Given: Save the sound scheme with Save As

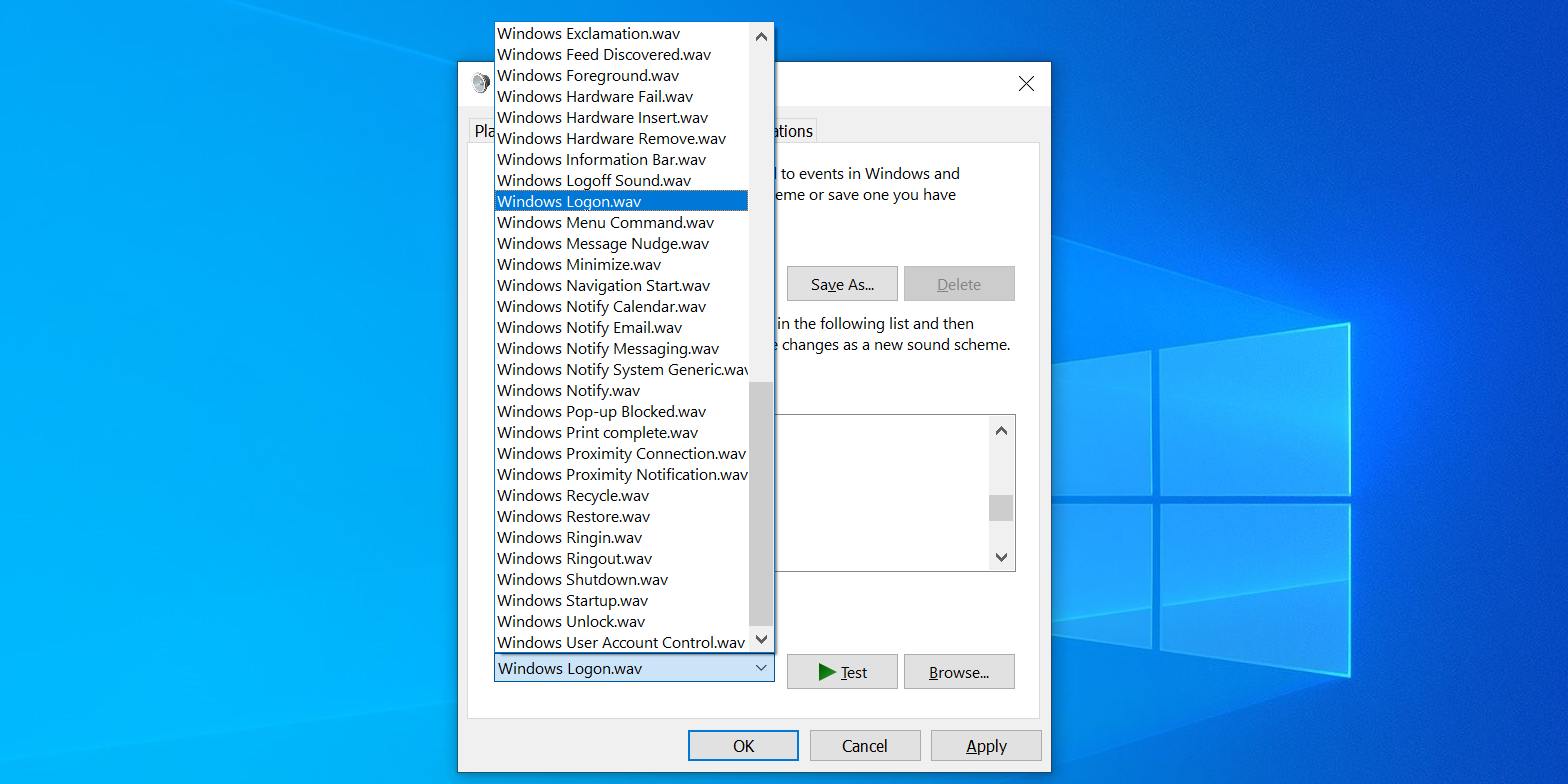Looking at the screenshot, I should pos(842,284).
